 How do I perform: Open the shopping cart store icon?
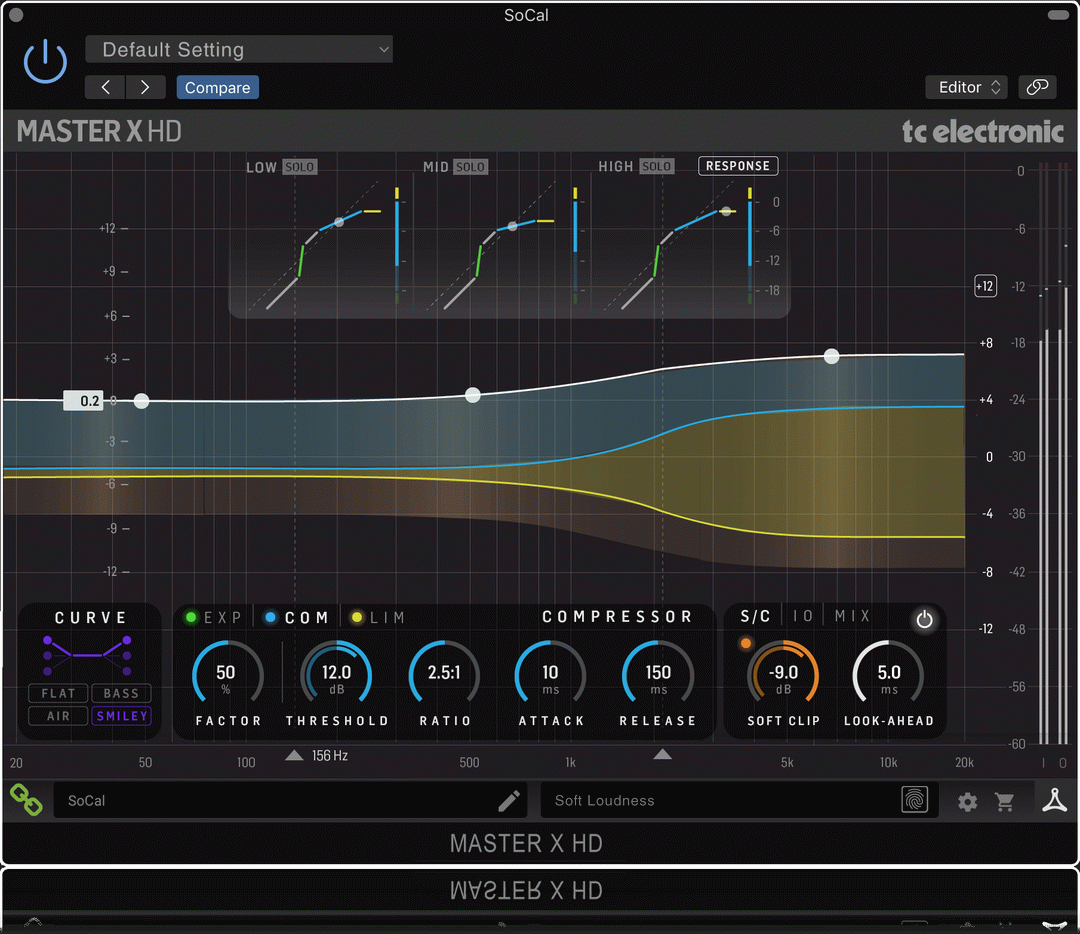pos(1005,801)
